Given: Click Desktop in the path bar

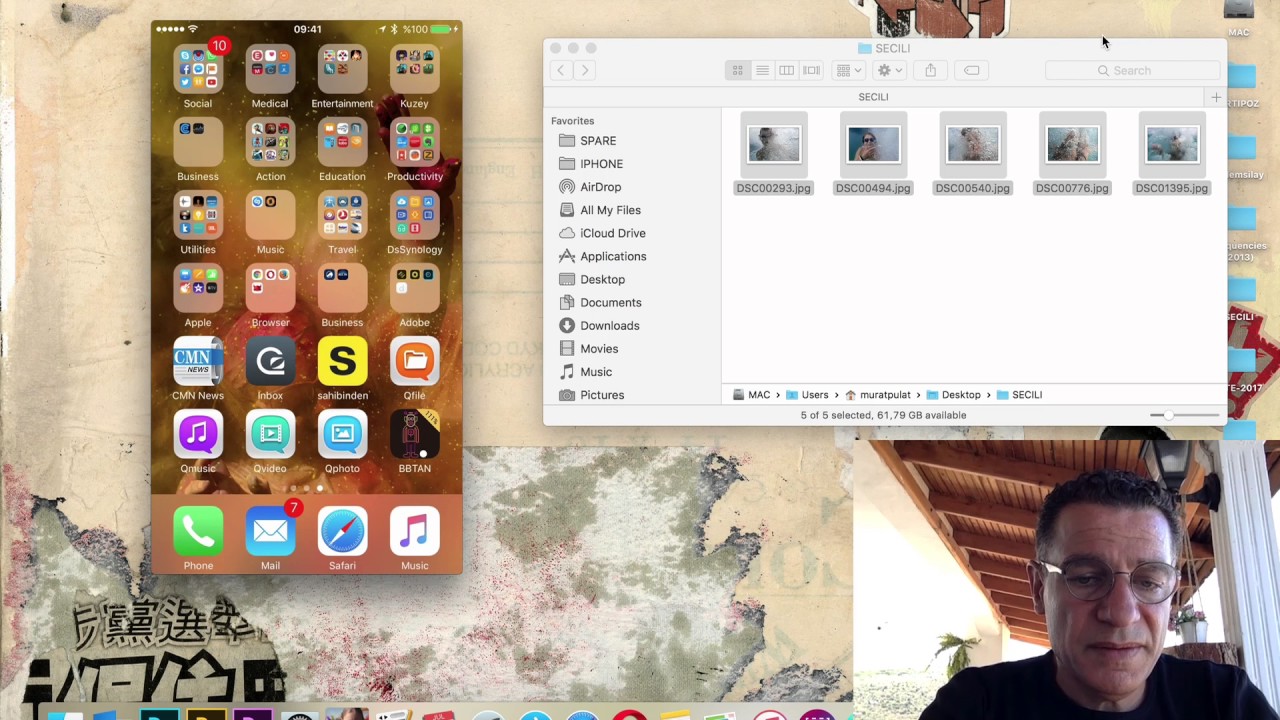Looking at the screenshot, I should click(x=953, y=395).
